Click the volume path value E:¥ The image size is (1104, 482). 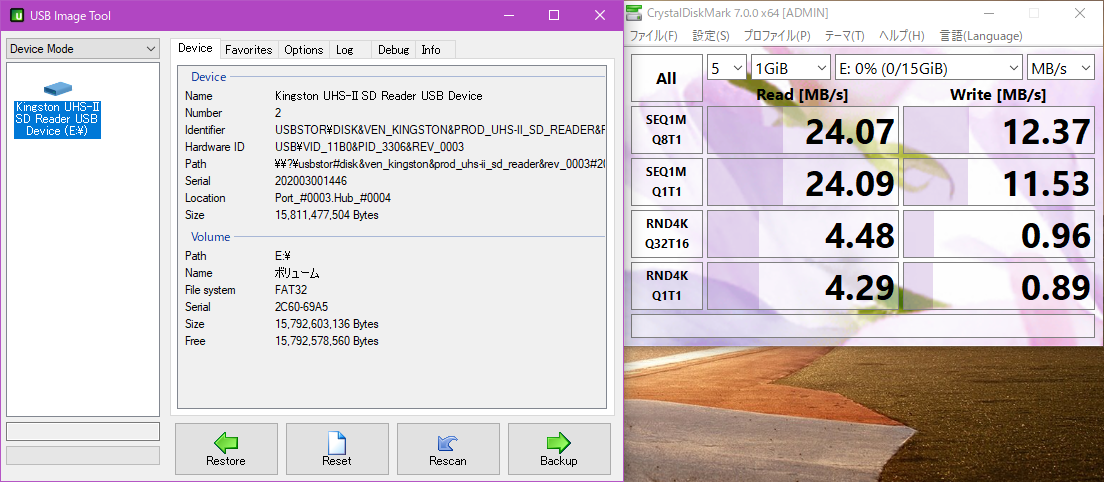(284, 255)
